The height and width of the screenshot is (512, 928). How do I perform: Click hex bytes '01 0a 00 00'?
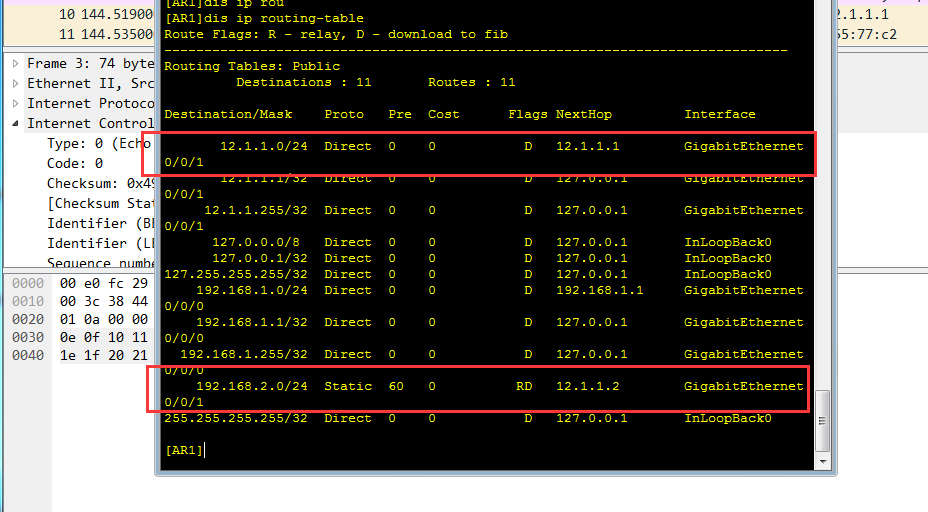(x=104, y=320)
